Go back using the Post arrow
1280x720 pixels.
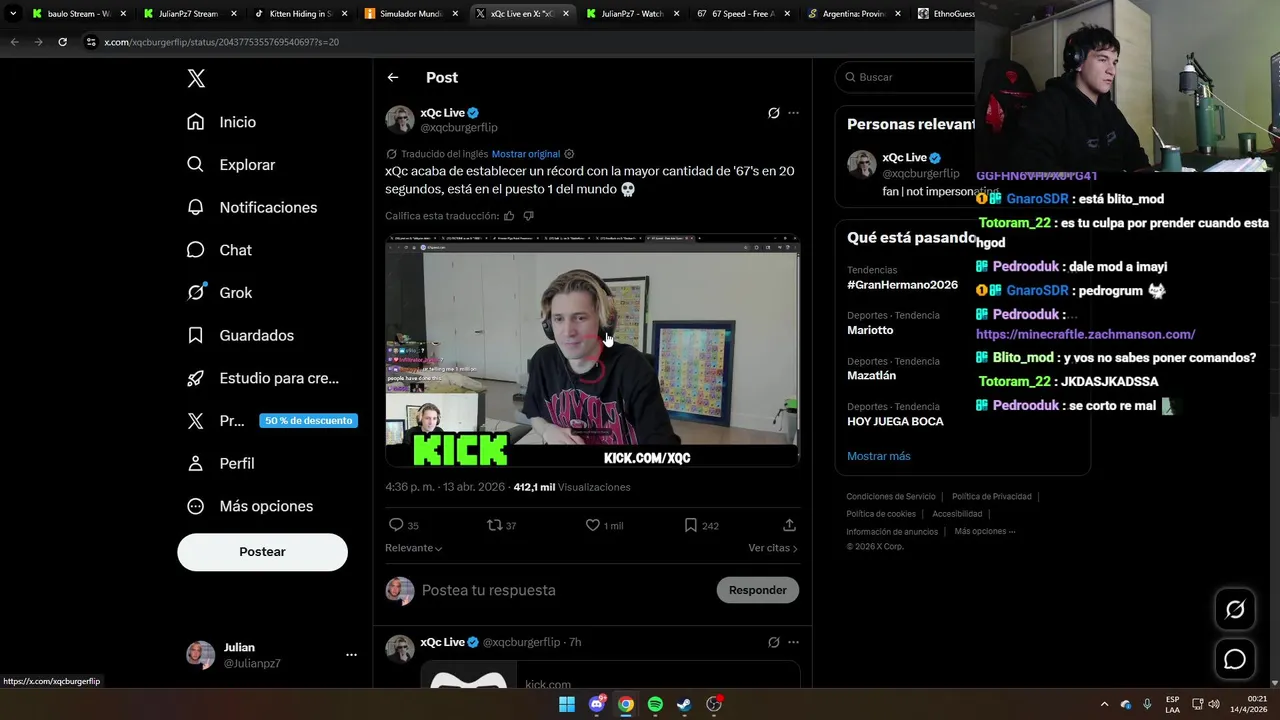[393, 77]
